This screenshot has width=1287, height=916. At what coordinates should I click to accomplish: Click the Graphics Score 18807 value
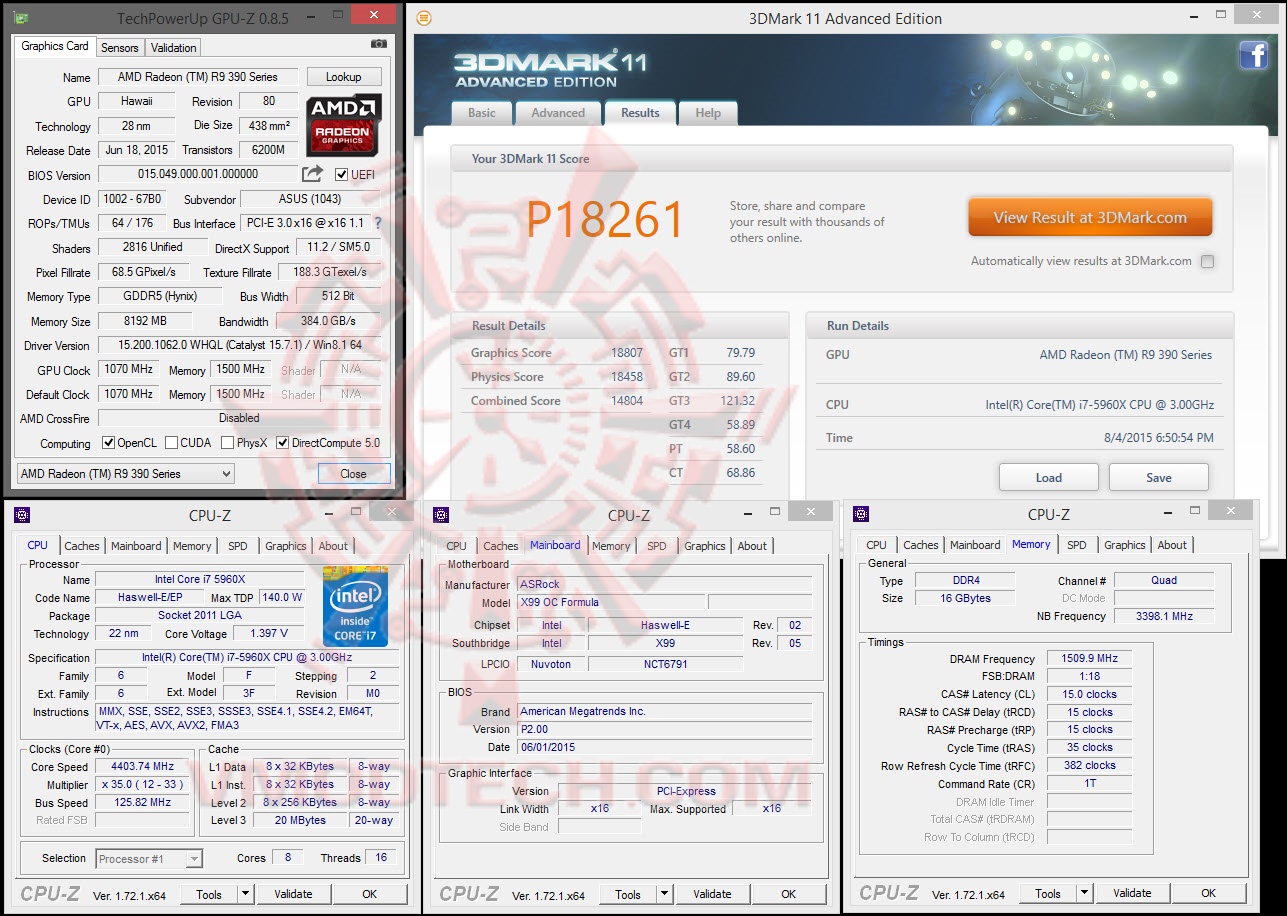(627, 353)
